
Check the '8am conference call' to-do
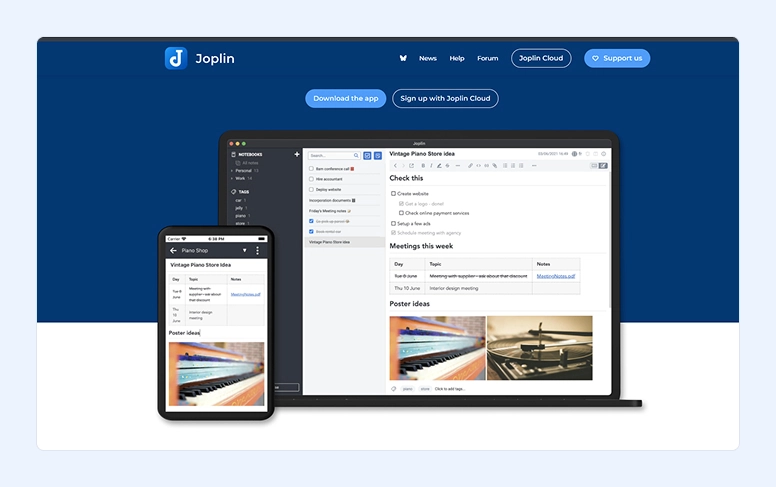coord(311,169)
